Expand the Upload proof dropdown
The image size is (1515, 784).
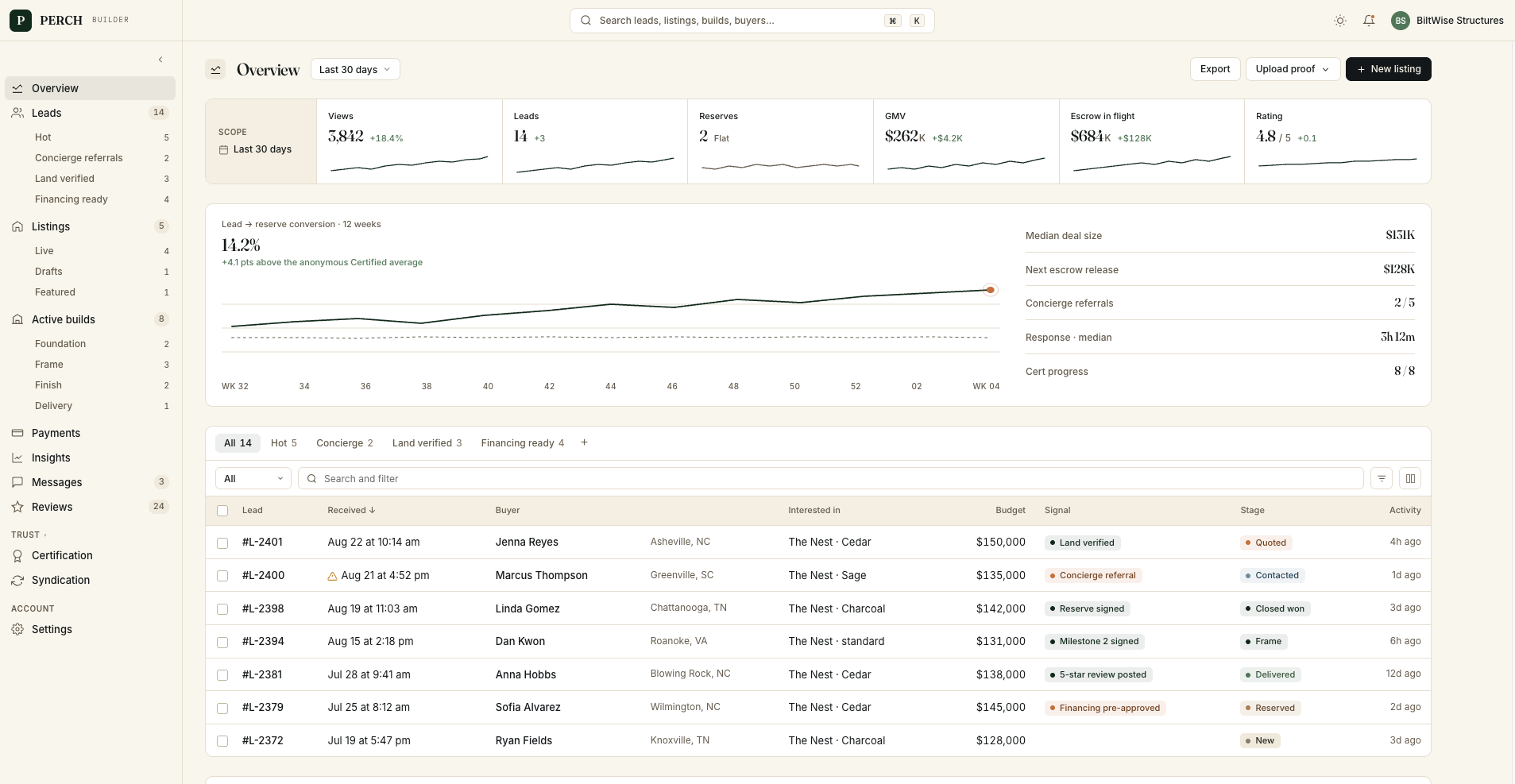(1293, 69)
